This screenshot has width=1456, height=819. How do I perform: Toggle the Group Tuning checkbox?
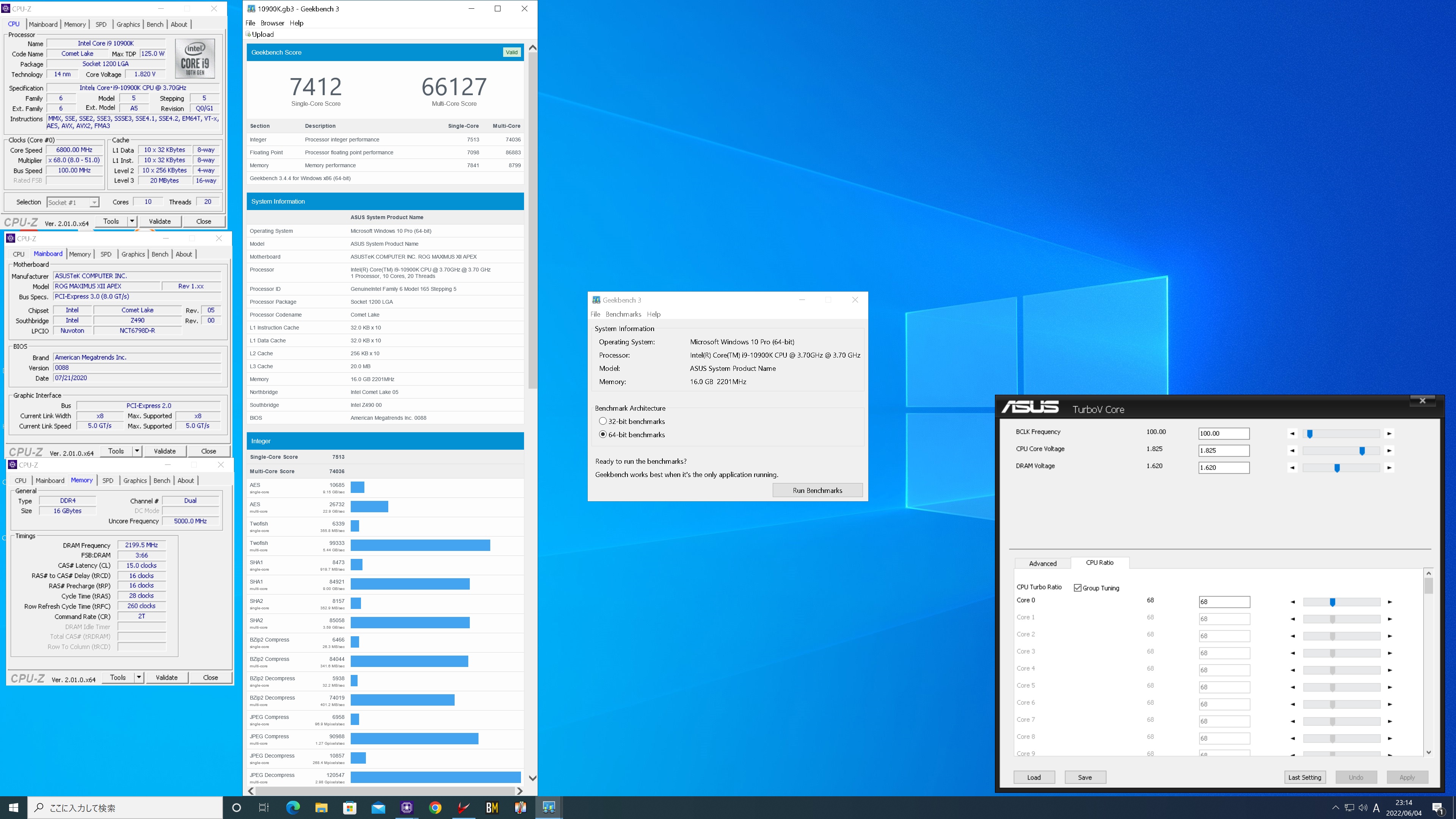[x=1077, y=588]
